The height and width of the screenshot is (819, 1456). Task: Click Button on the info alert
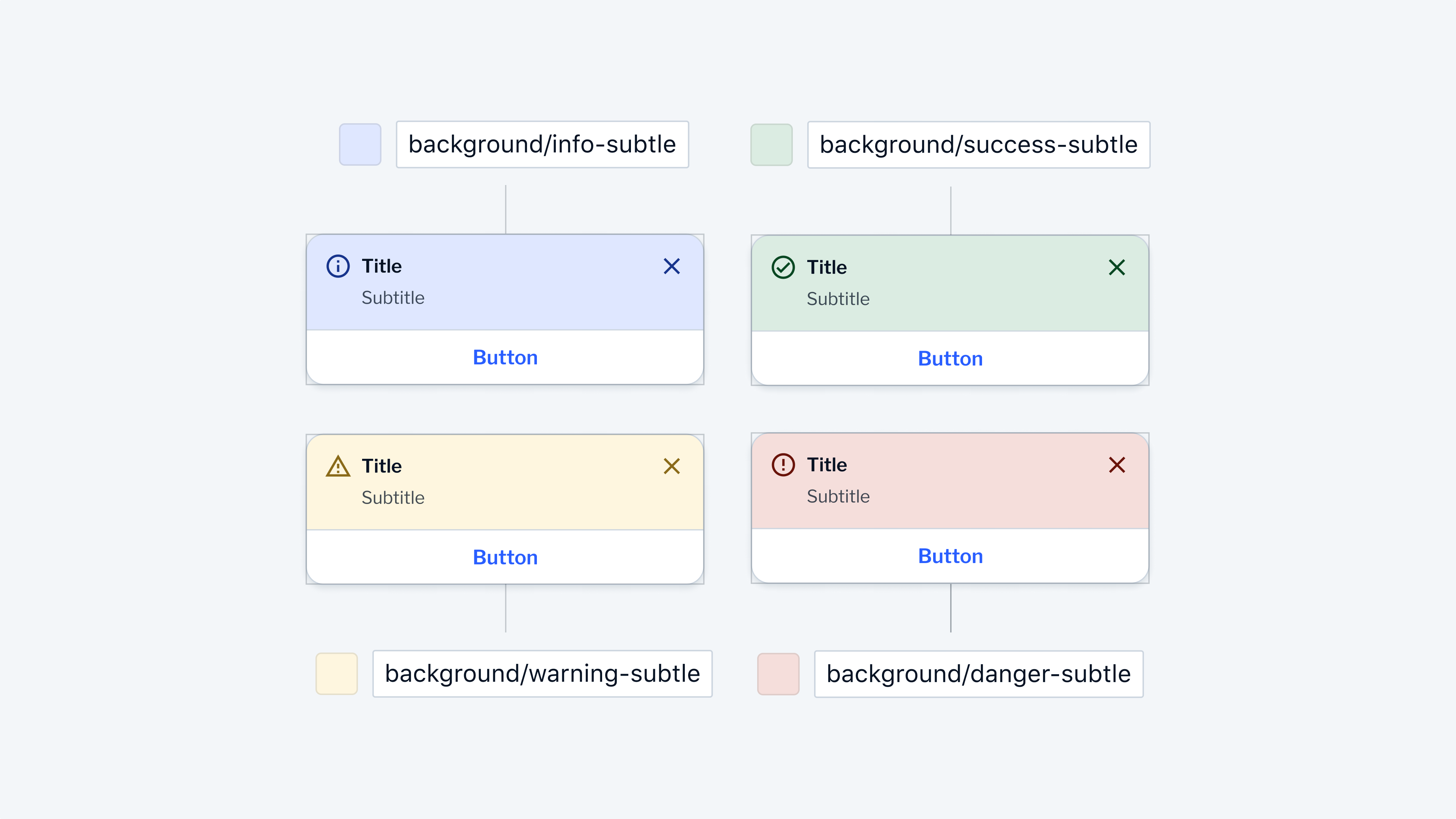coord(505,357)
